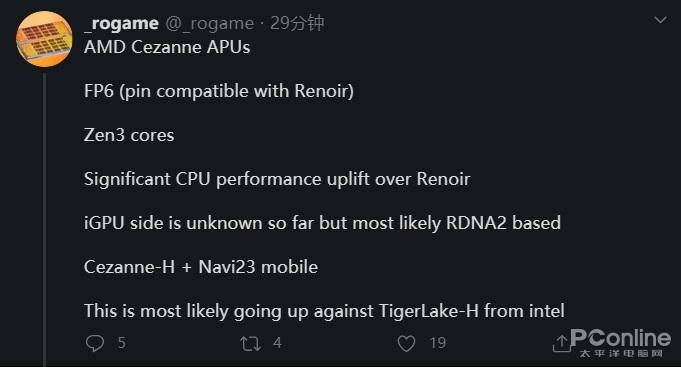Select the 'Significant CPU performance uplift' line

click(277, 179)
